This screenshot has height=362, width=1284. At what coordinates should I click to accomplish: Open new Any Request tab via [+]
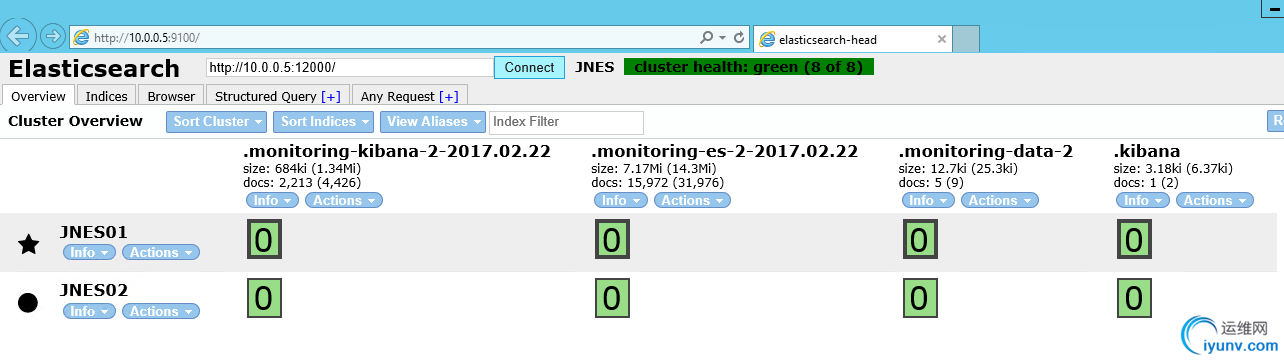[x=449, y=97]
